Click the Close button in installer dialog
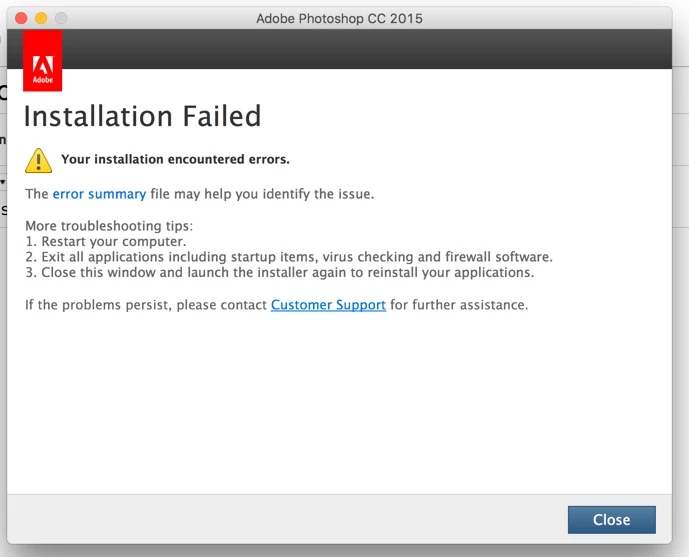 point(611,520)
